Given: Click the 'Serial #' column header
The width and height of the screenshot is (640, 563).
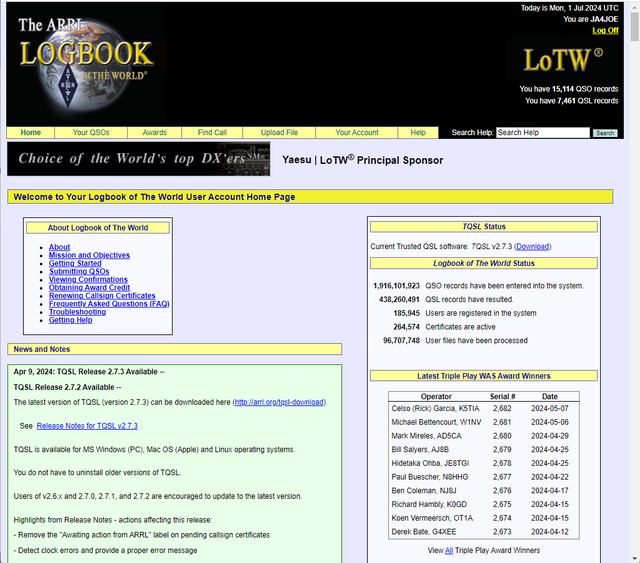Looking at the screenshot, I should pos(502,396).
